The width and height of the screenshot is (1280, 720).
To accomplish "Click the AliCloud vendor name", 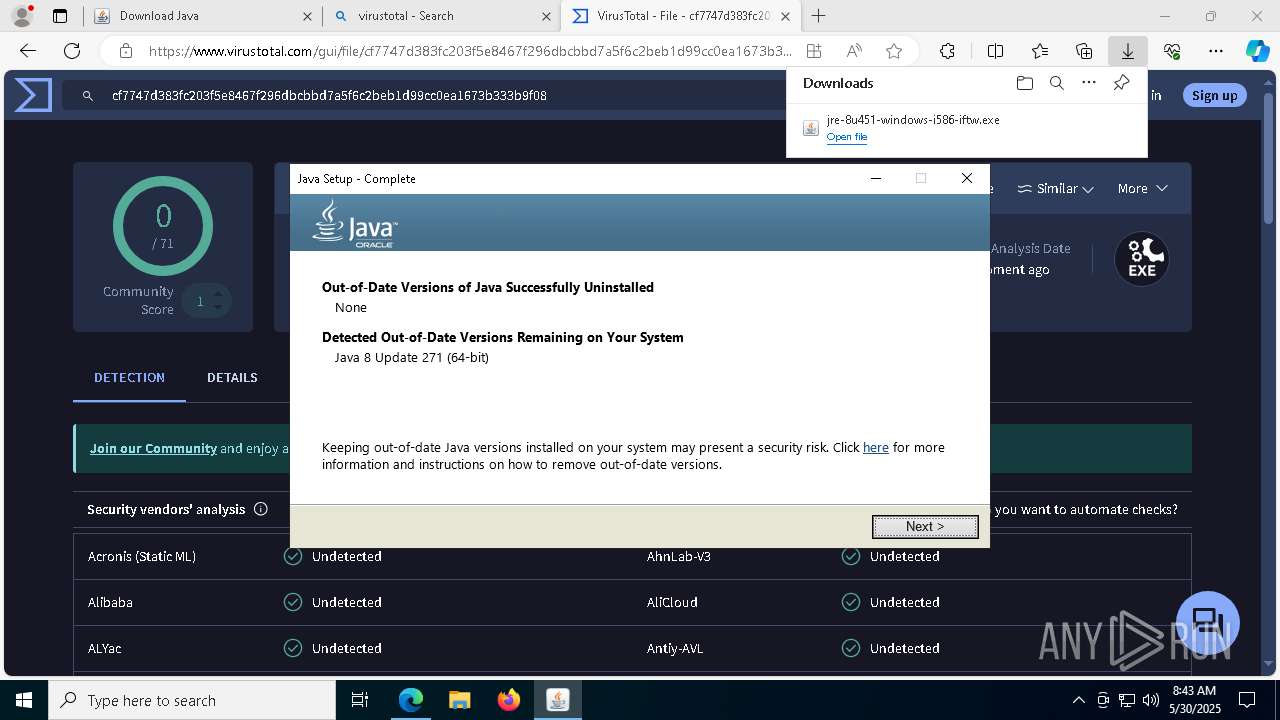I will click(x=672, y=602).
